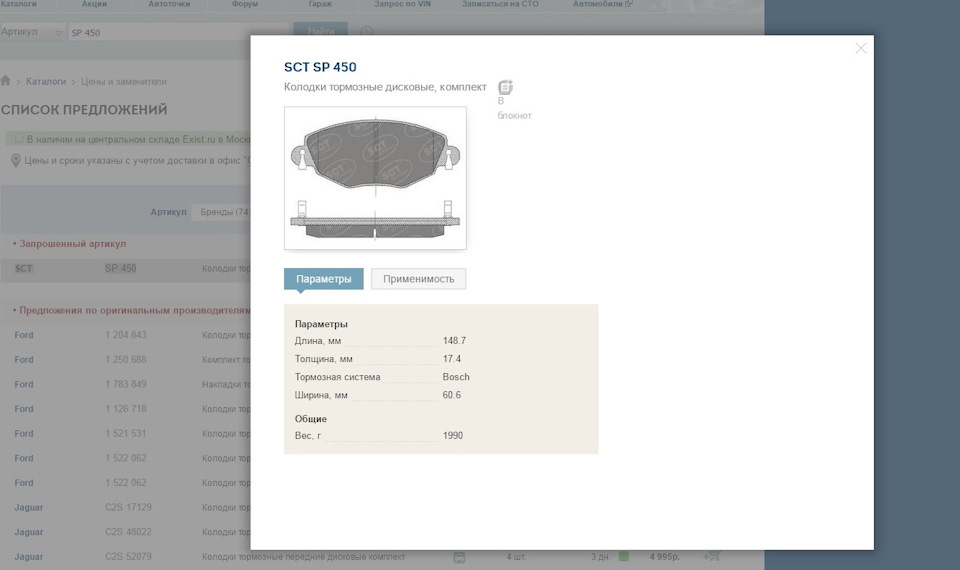Image resolution: width=960 pixels, height=570 pixels.
Task: Click the Тормозная система value Bosch
Action: pos(456,377)
